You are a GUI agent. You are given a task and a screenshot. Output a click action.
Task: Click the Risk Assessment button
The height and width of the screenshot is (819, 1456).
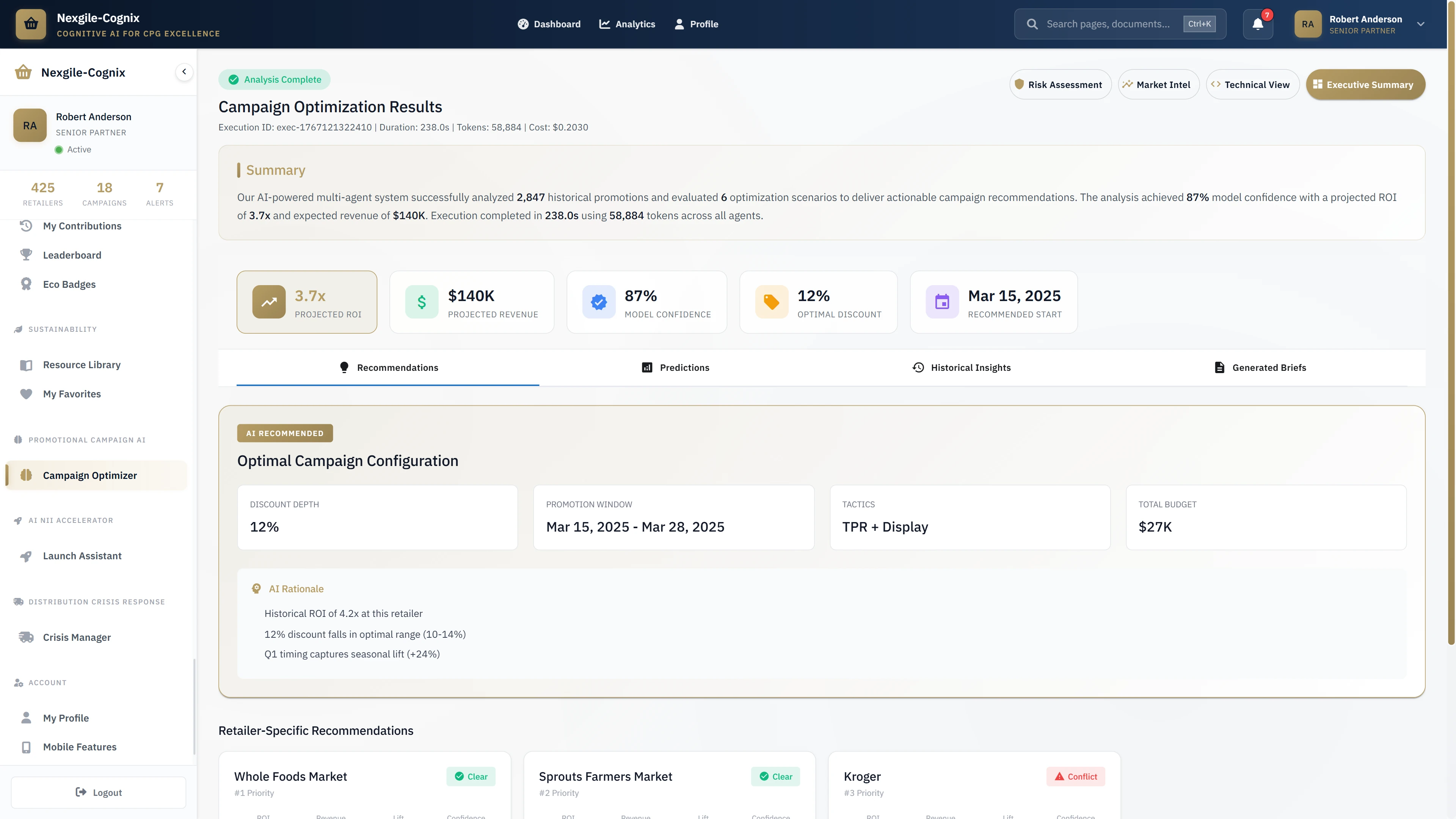coord(1060,84)
